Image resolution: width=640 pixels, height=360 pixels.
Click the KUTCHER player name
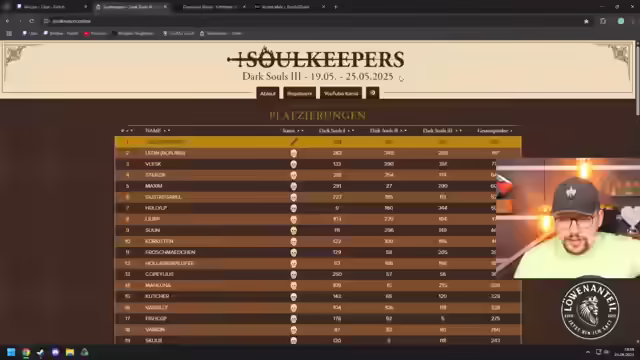(157, 296)
